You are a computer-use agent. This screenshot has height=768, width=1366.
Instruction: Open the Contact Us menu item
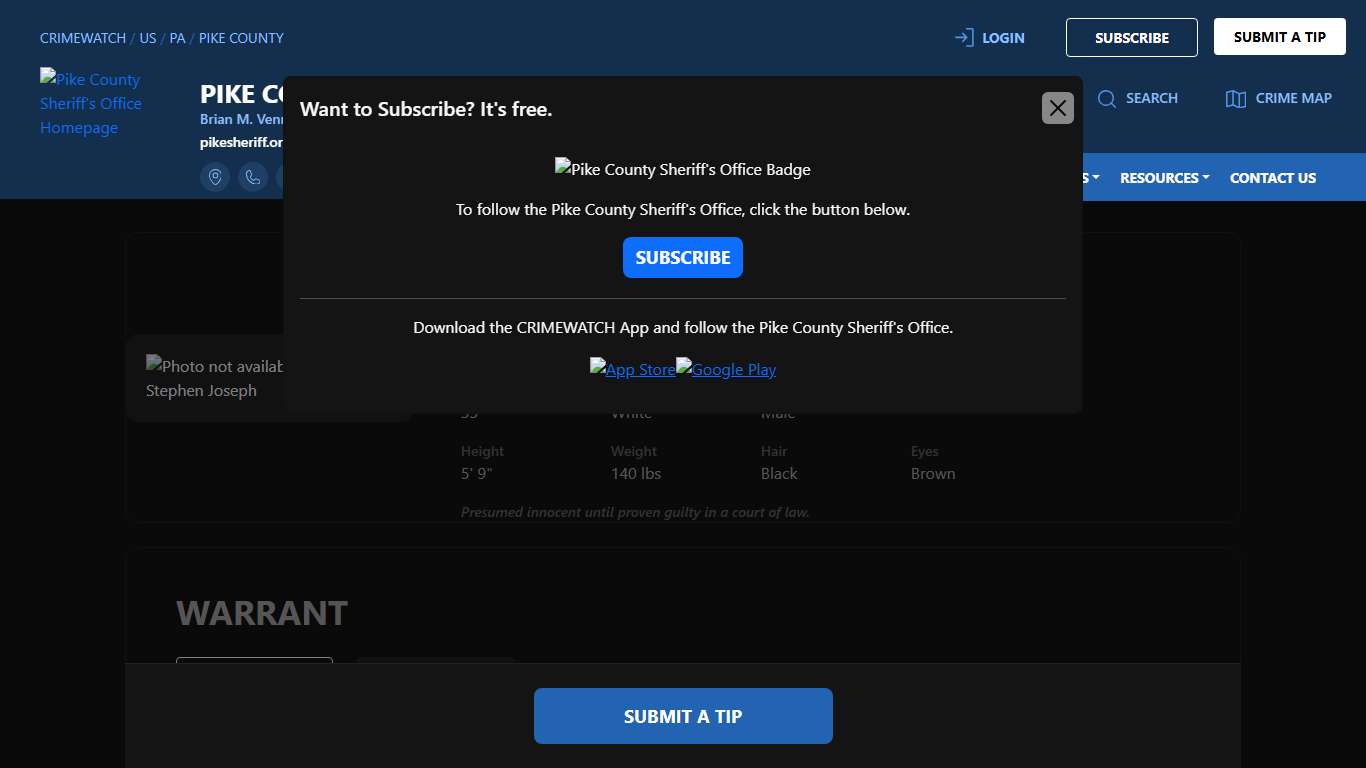(1272, 178)
